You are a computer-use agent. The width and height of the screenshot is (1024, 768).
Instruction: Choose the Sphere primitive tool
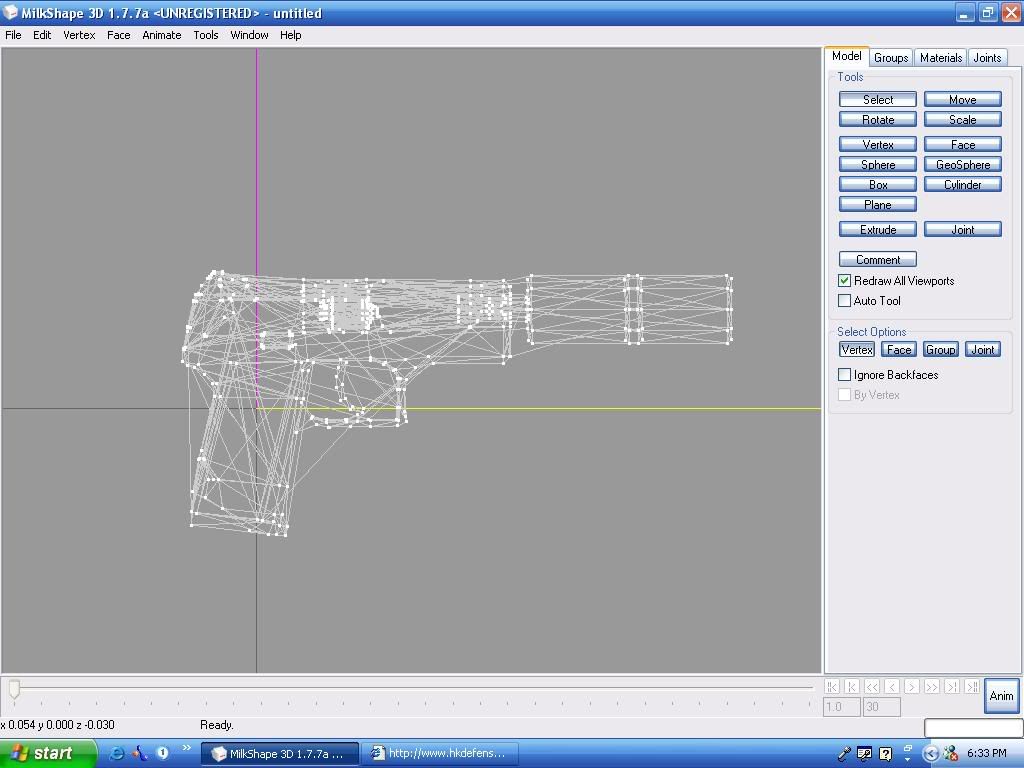(878, 165)
